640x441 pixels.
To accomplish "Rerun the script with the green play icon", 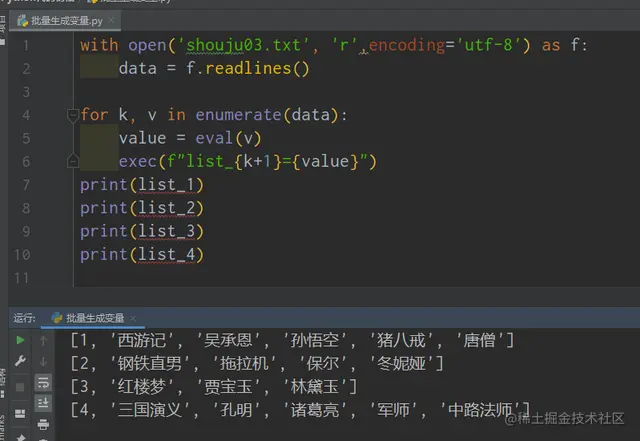I will point(20,340).
